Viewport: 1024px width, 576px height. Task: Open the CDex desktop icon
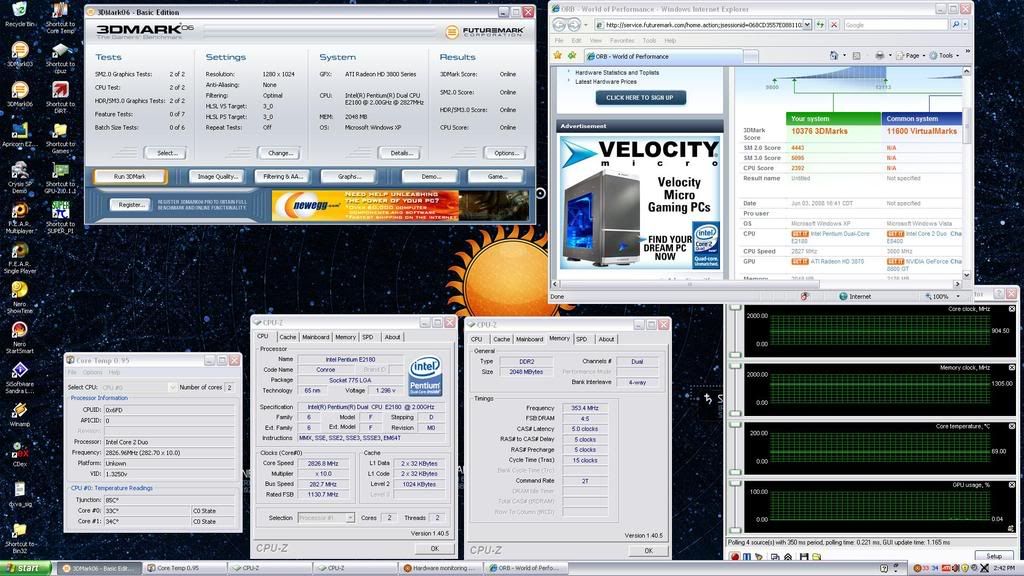click(x=20, y=454)
